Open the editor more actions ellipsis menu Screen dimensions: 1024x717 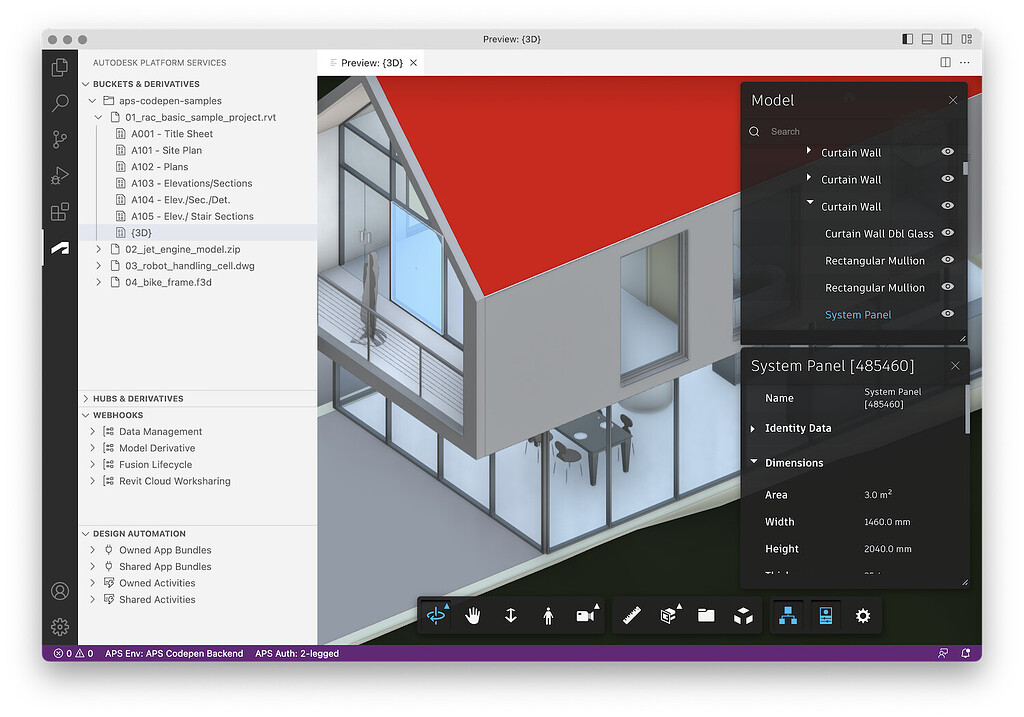965,62
